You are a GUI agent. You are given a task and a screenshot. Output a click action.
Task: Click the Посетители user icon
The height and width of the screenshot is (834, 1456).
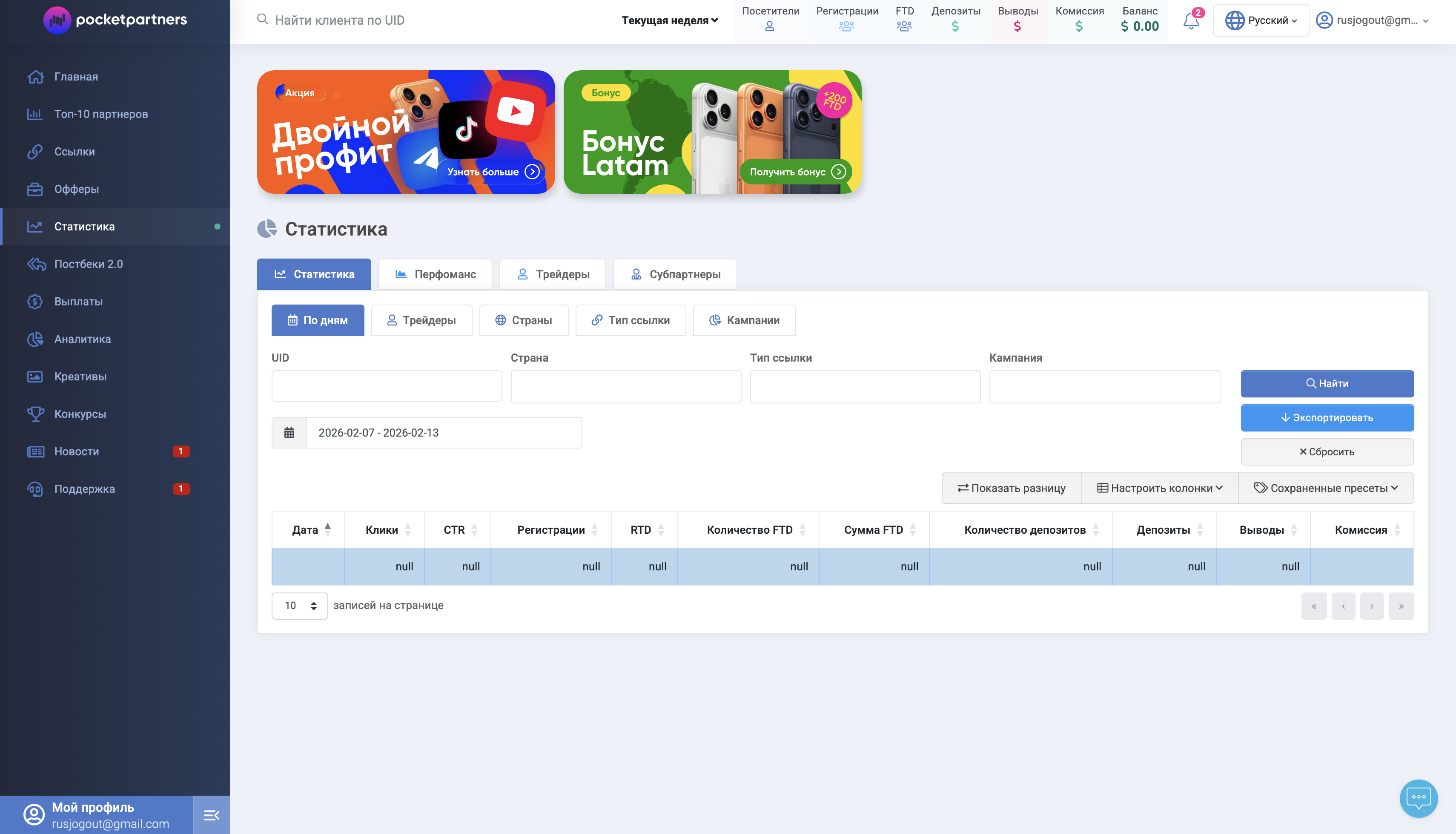tap(770, 26)
